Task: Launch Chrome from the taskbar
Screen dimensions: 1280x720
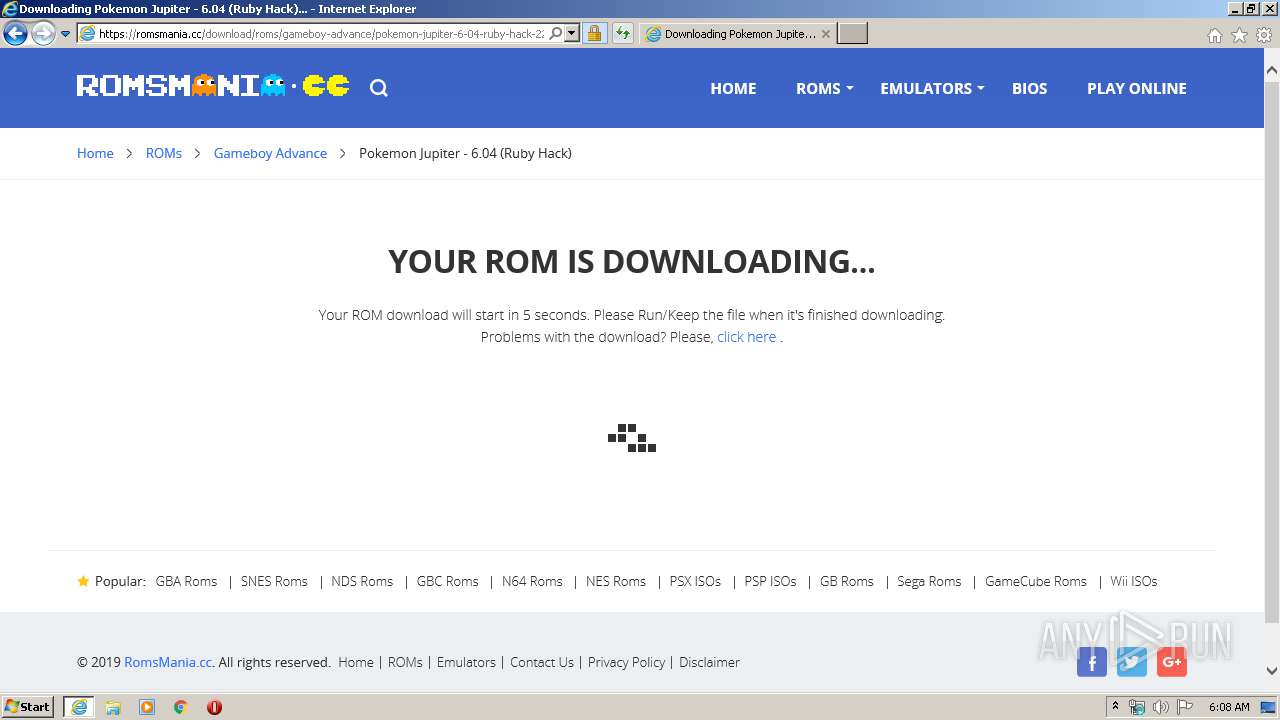Action: tap(180, 707)
